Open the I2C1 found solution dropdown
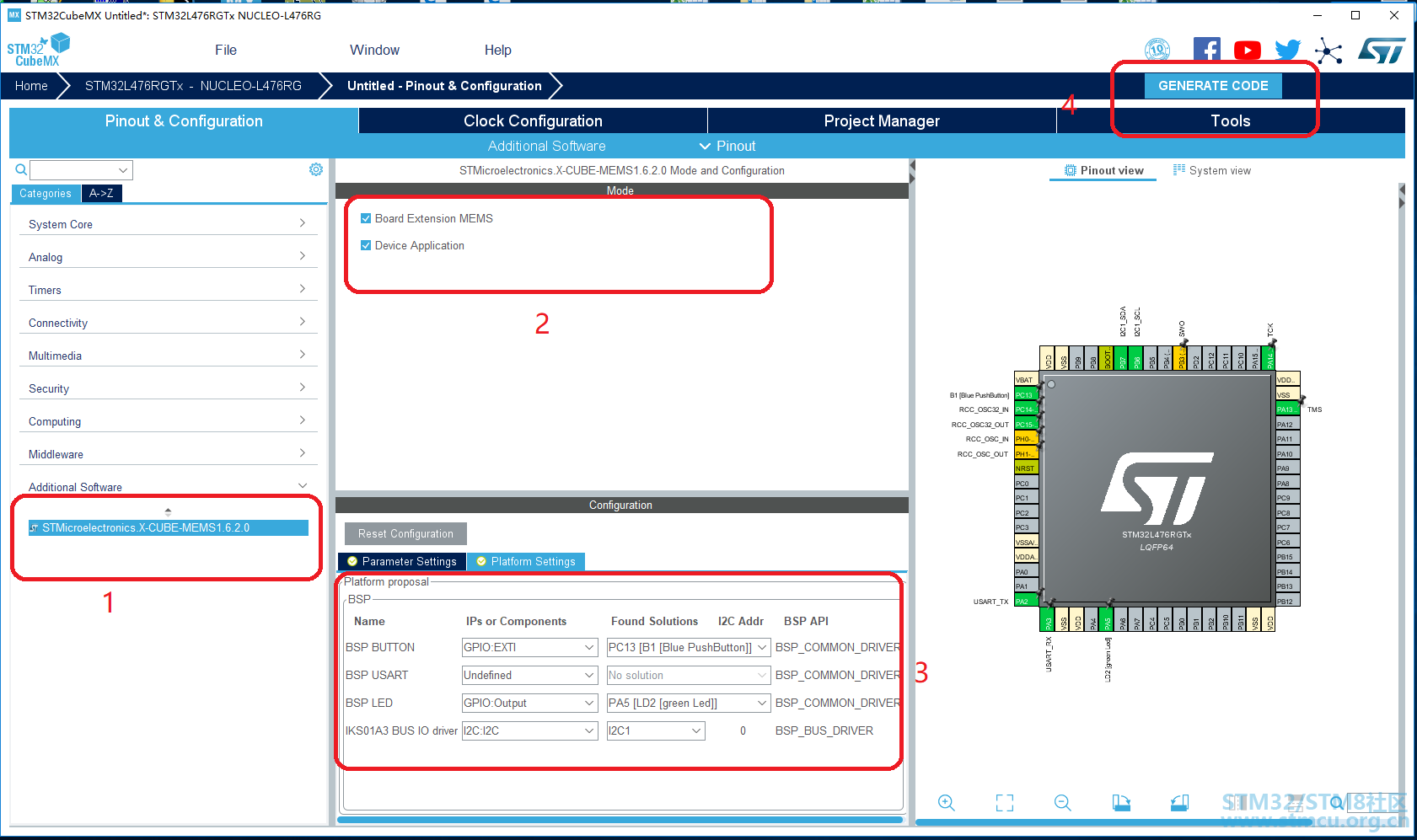The height and width of the screenshot is (840, 1417). click(x=656, y=730)
